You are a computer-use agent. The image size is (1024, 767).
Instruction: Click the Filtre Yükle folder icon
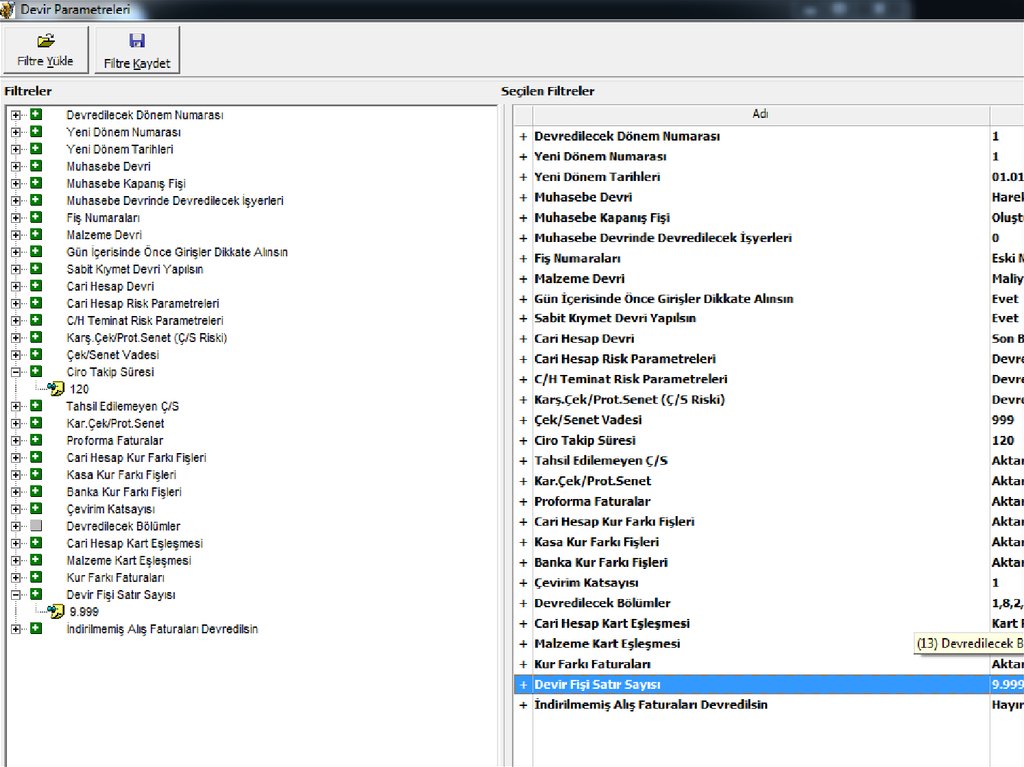45,41
